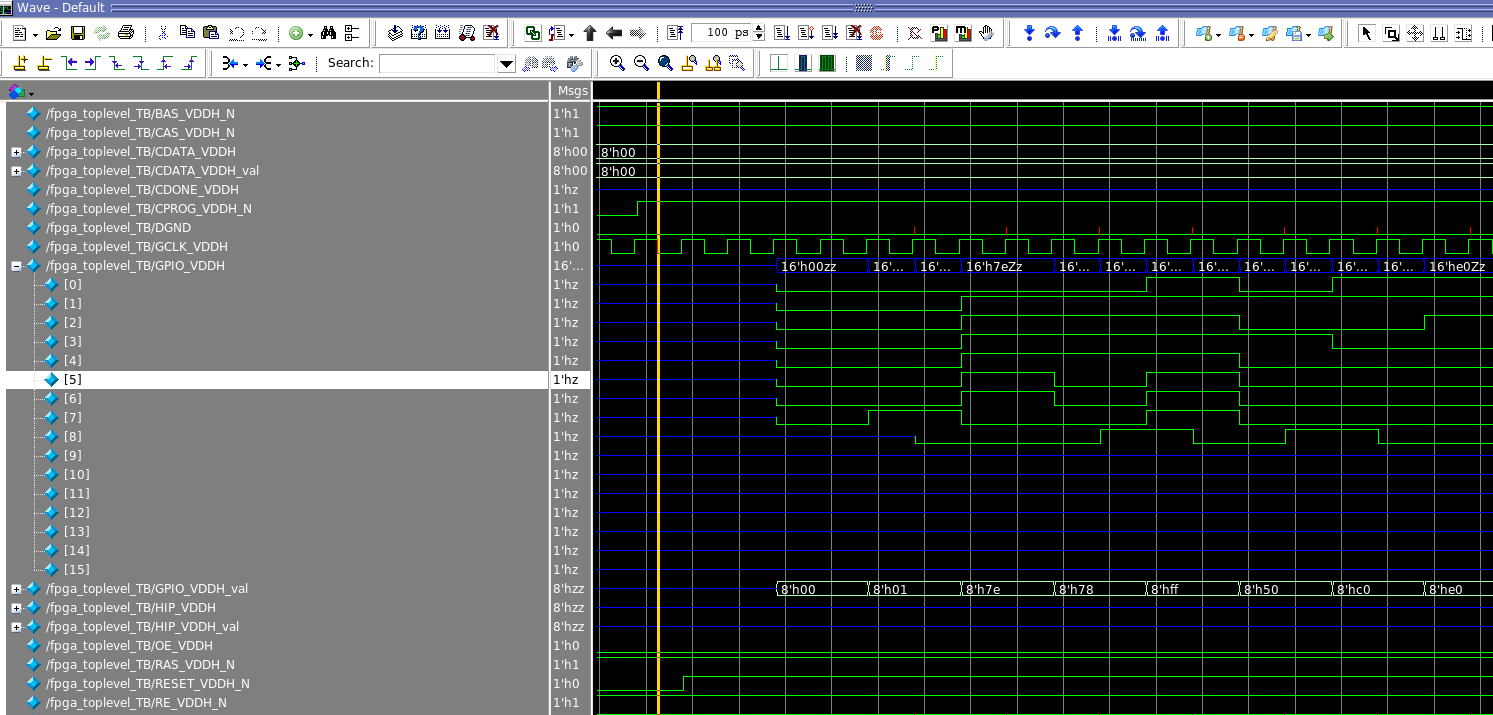The height and width of the screenshot is (715, 1493).
Task: Collapse the GPIO_VDDH bus signal
Action: 16,266
